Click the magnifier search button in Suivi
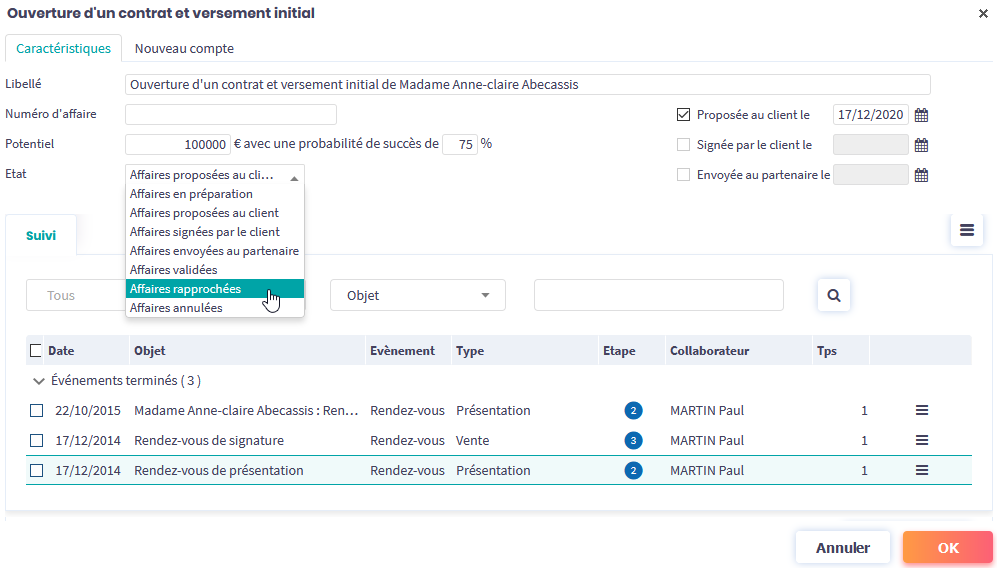The width and height of the screenshot is (997, 573). point(833,296)
